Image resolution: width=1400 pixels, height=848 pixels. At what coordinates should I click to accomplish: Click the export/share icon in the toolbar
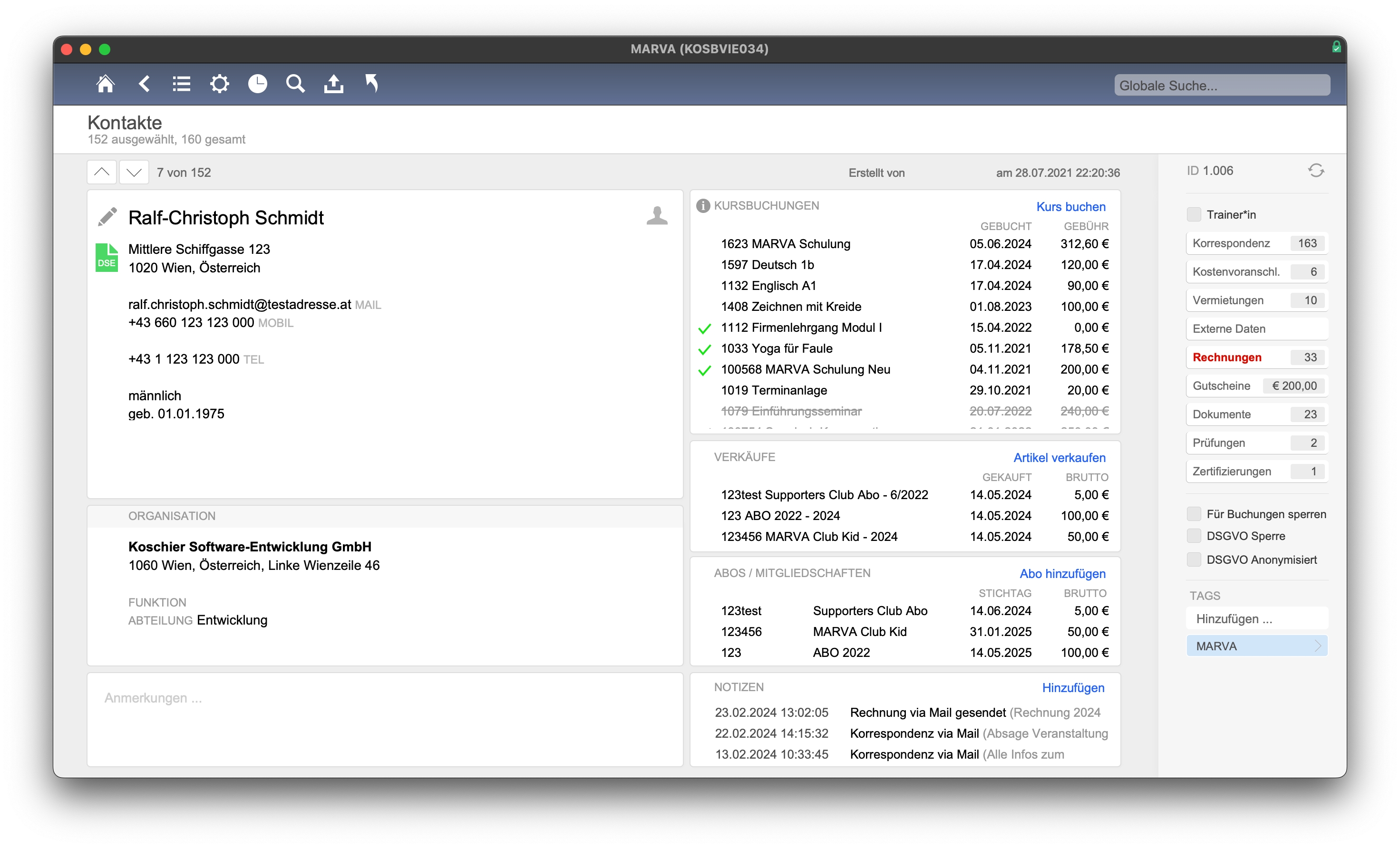(x=333, y=84)
